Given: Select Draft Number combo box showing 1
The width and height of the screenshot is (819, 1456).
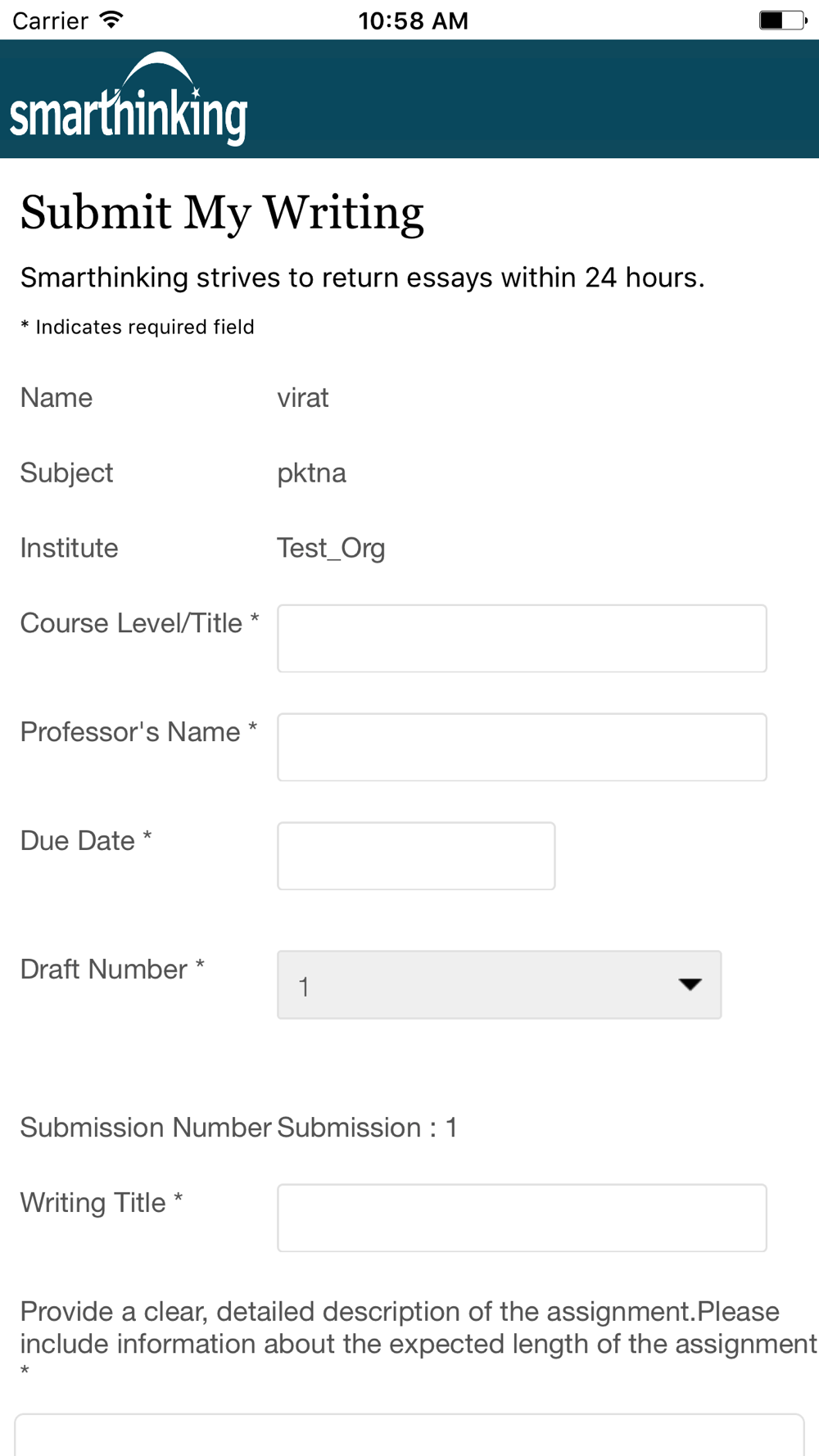Looking at the screenshot, I should tap(499, 984).
